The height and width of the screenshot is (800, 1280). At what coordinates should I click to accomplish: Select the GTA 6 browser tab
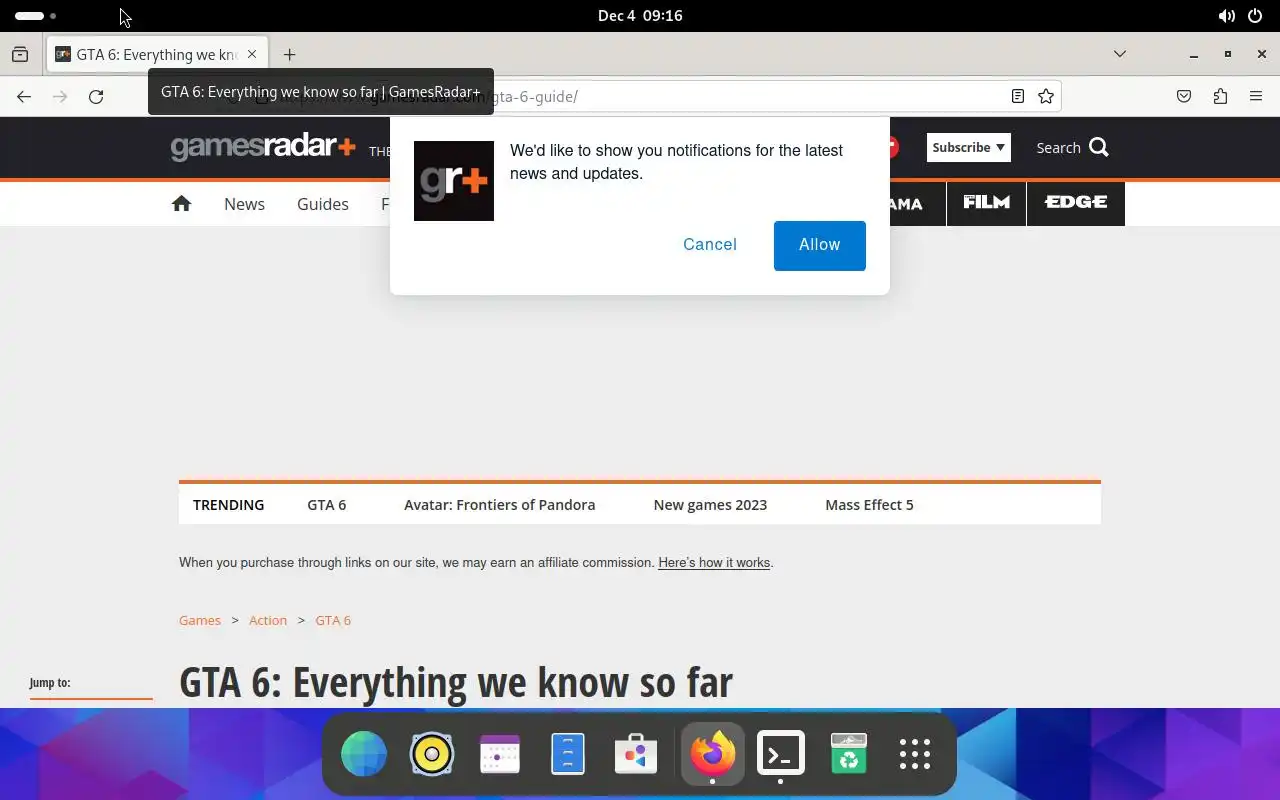157,54
